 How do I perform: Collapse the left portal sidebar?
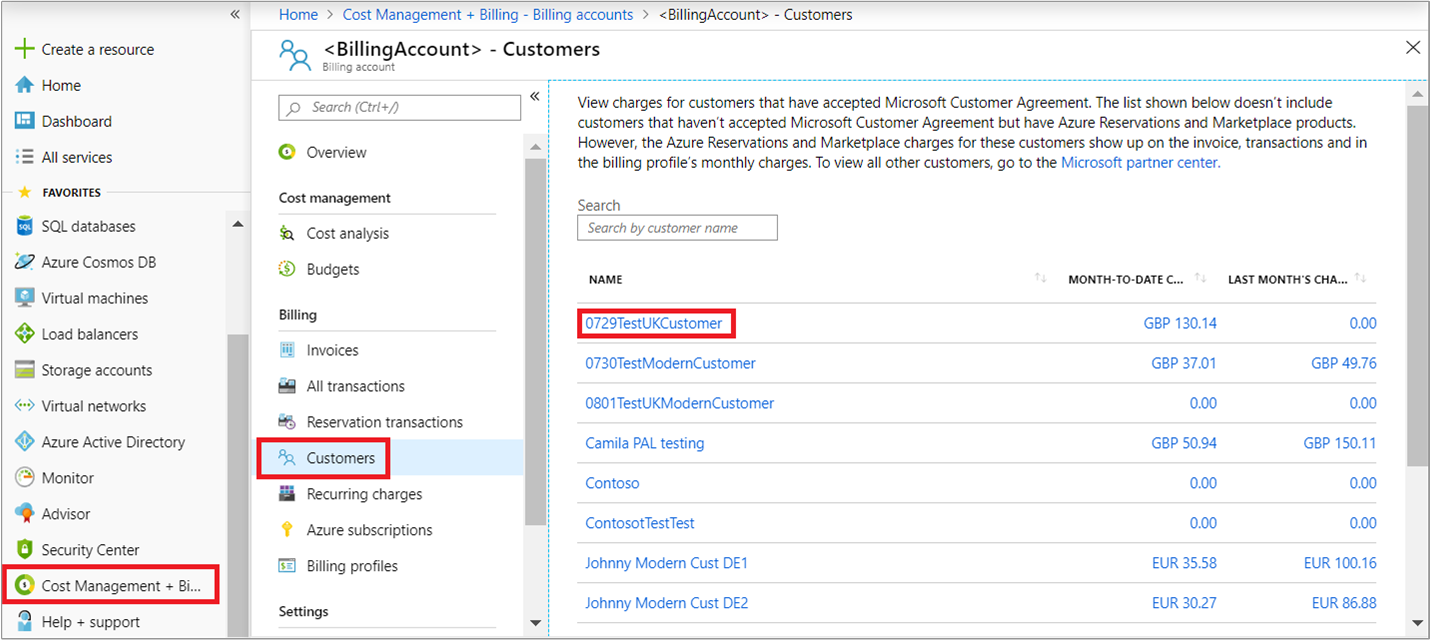tap(235, 14)
